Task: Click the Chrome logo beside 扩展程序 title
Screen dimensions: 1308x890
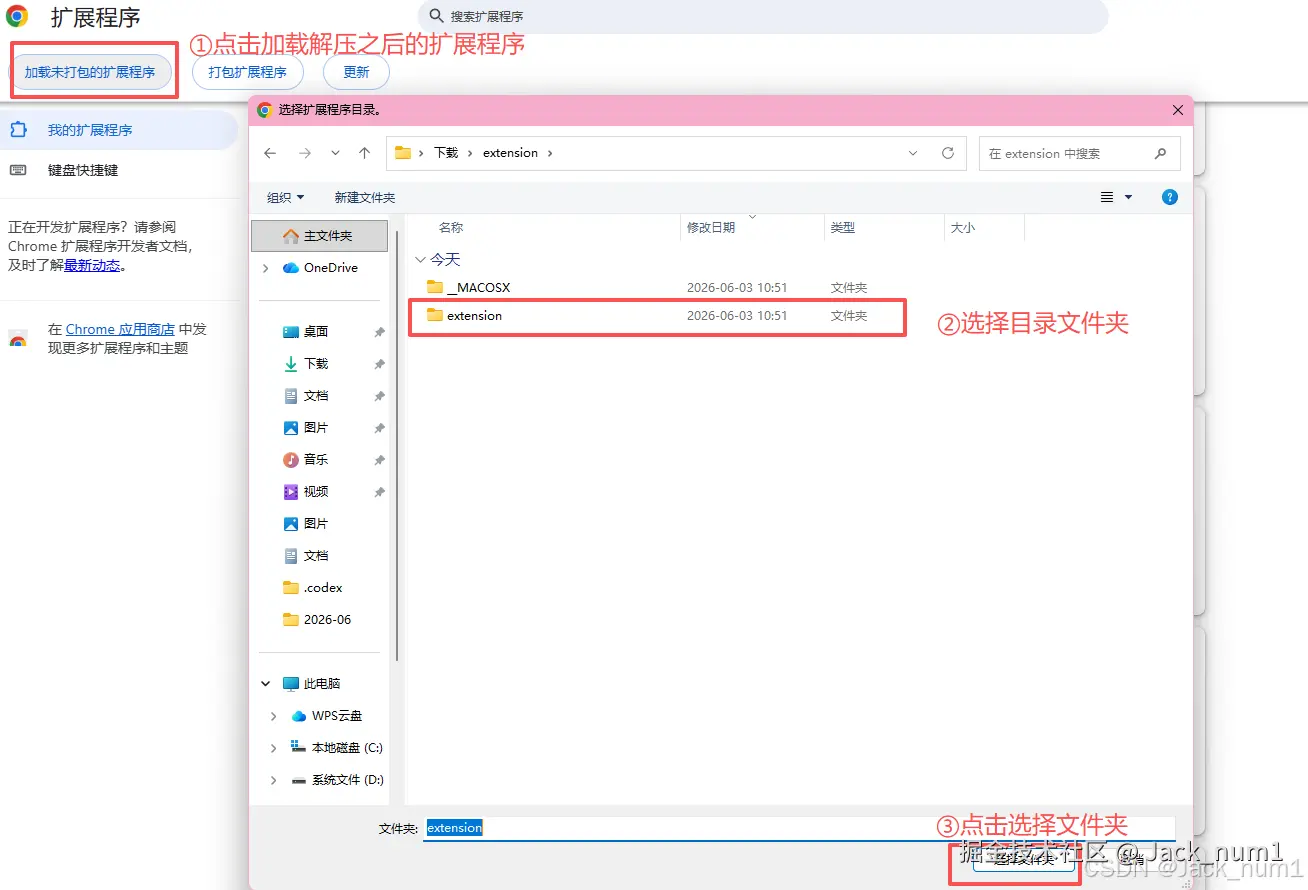Action: pyautogui.click(x=17, y=17)
